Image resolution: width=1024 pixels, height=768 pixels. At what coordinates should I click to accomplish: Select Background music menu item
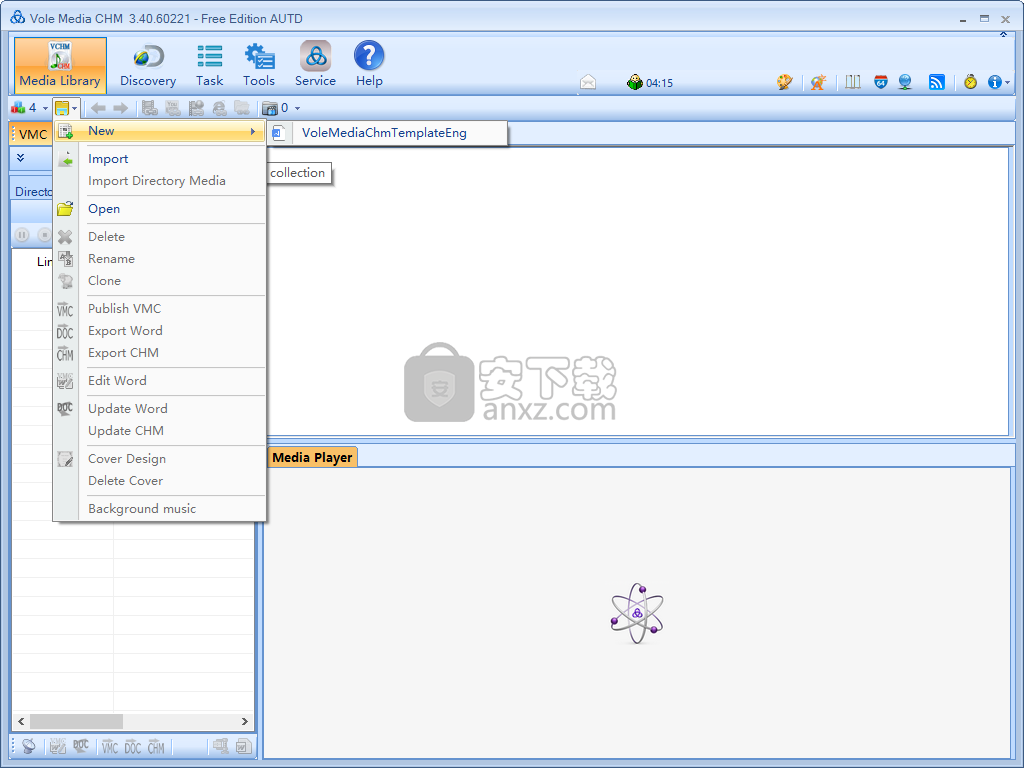(159, 509)
